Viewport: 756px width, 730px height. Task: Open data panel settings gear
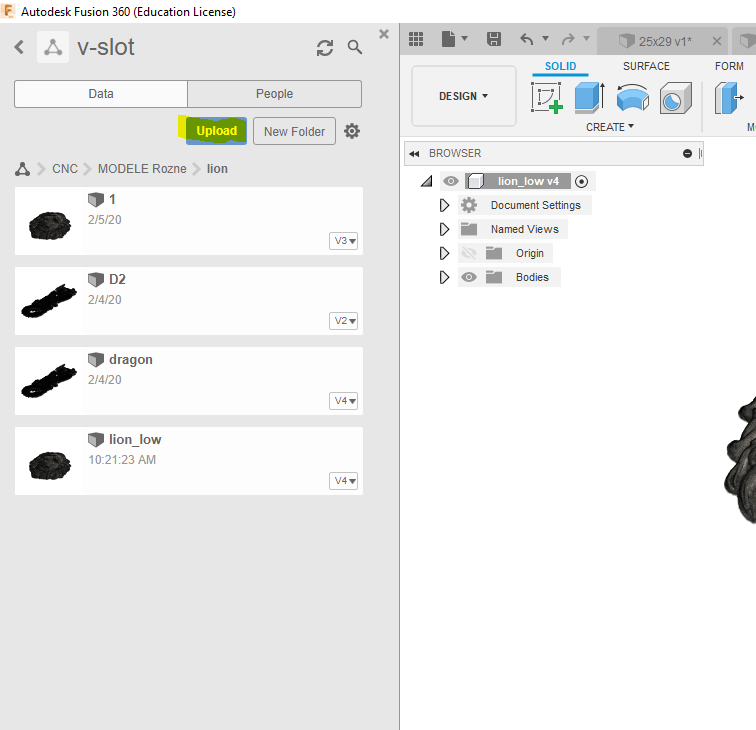click(x=352, y=131)
